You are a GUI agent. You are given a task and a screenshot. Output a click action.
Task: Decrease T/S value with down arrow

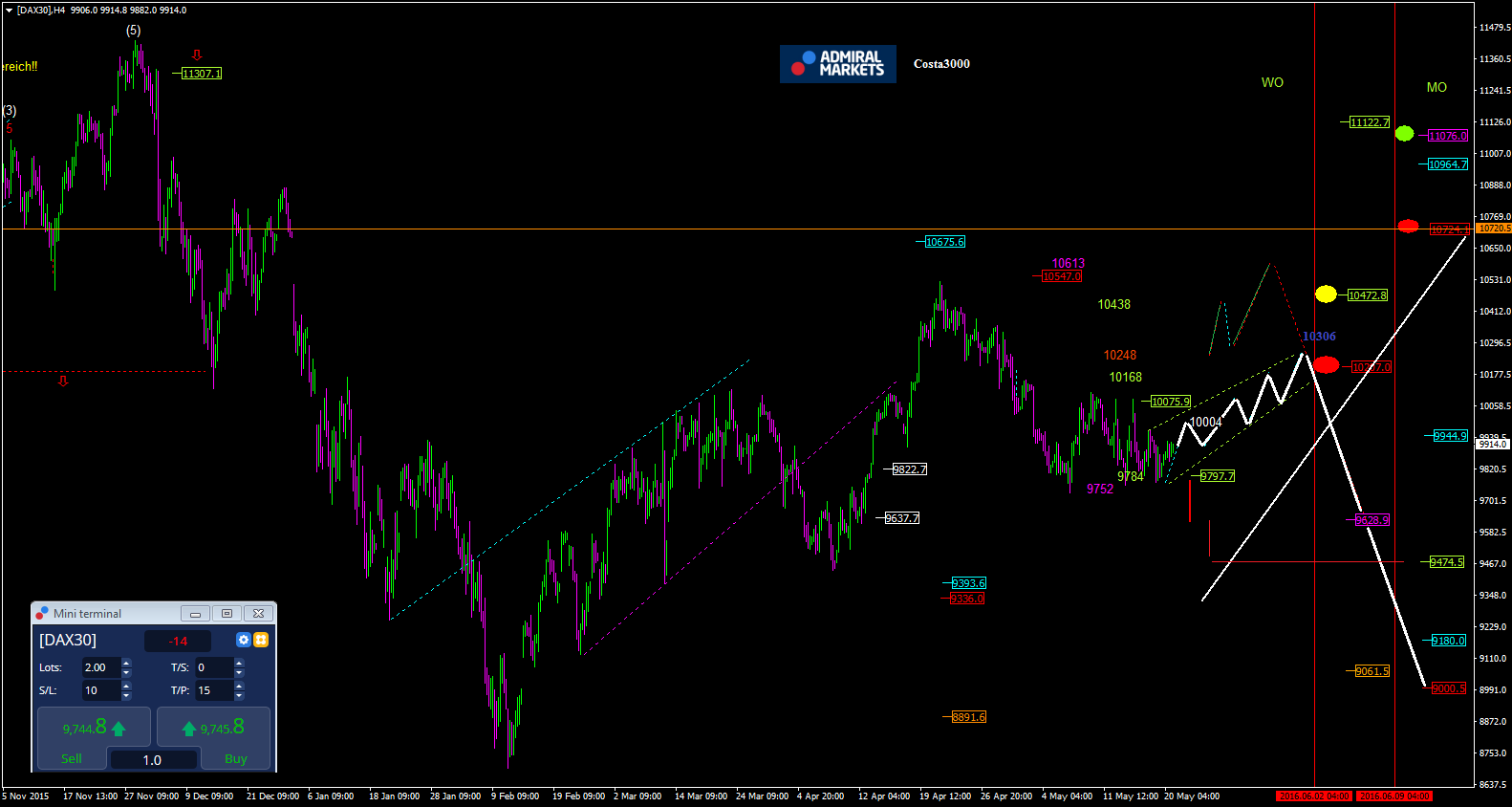(x=239, y=672)
